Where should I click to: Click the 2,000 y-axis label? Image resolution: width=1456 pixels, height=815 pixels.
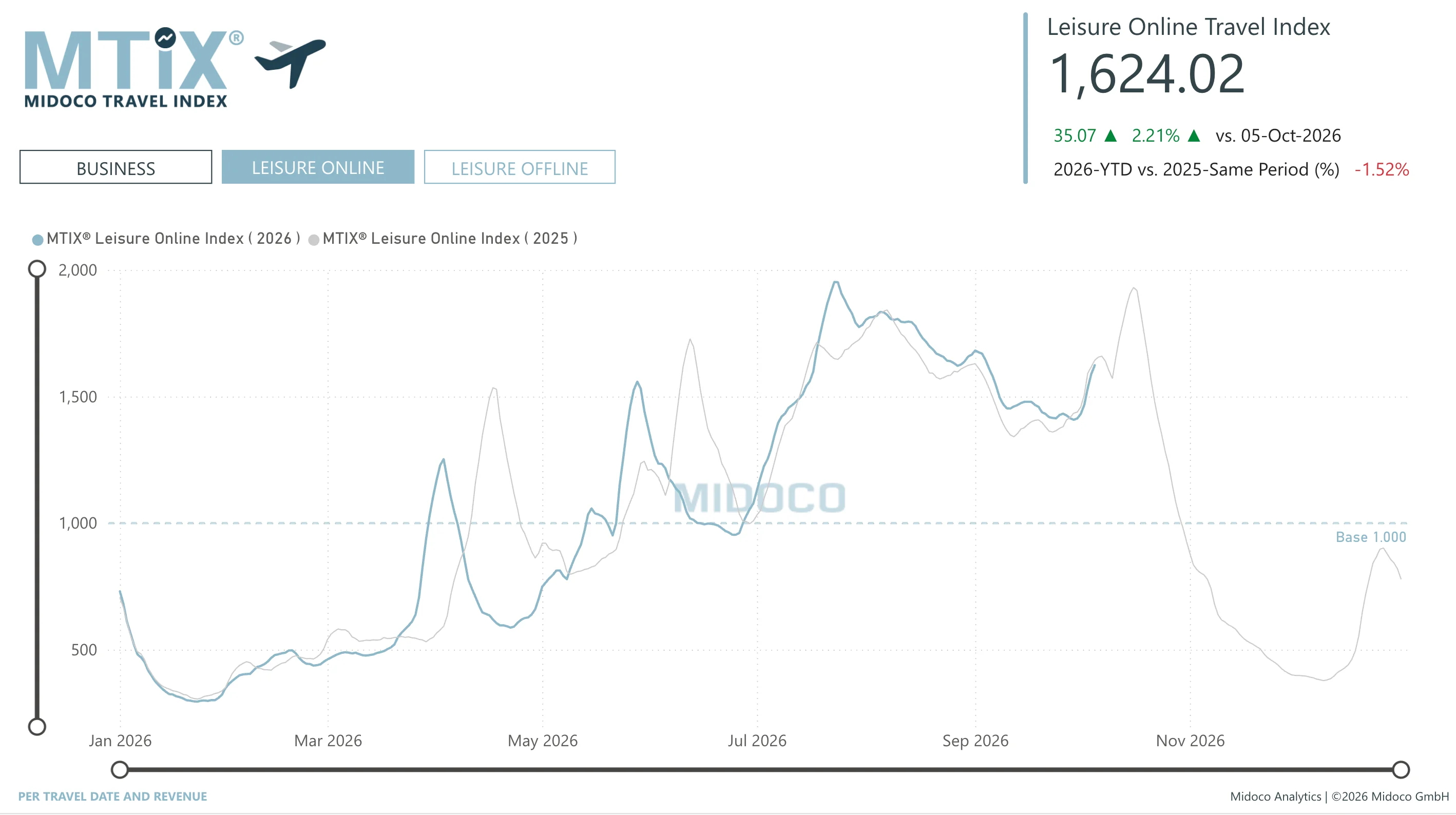point(78,270)
